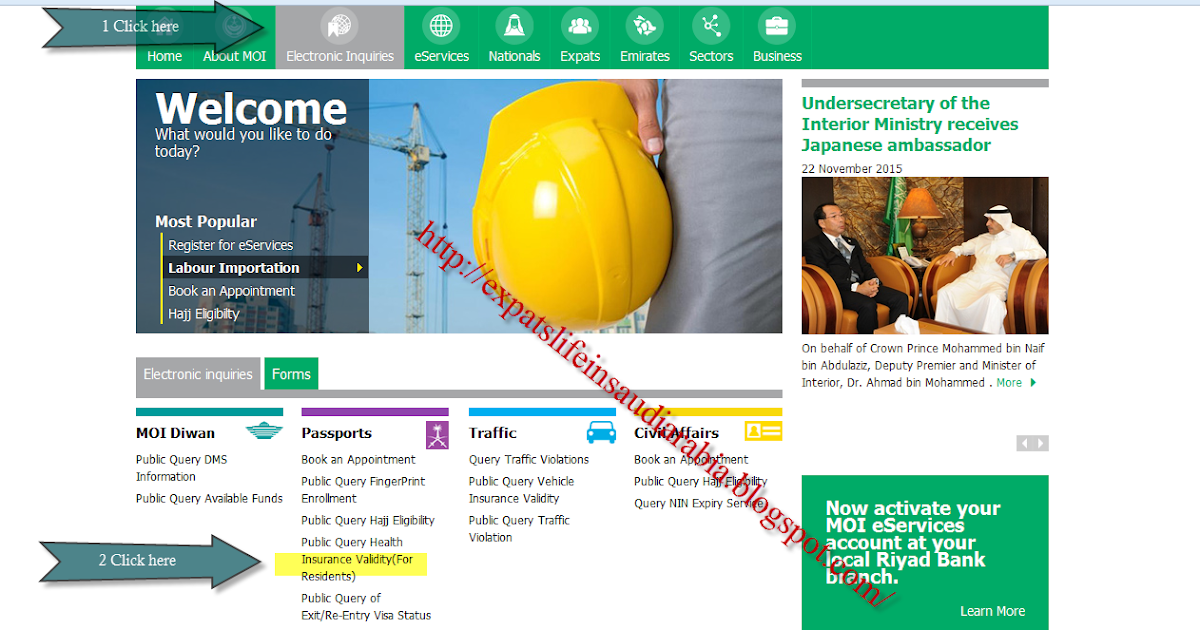Click Expats menu label

pyautogui.click(x=579, y=56)
